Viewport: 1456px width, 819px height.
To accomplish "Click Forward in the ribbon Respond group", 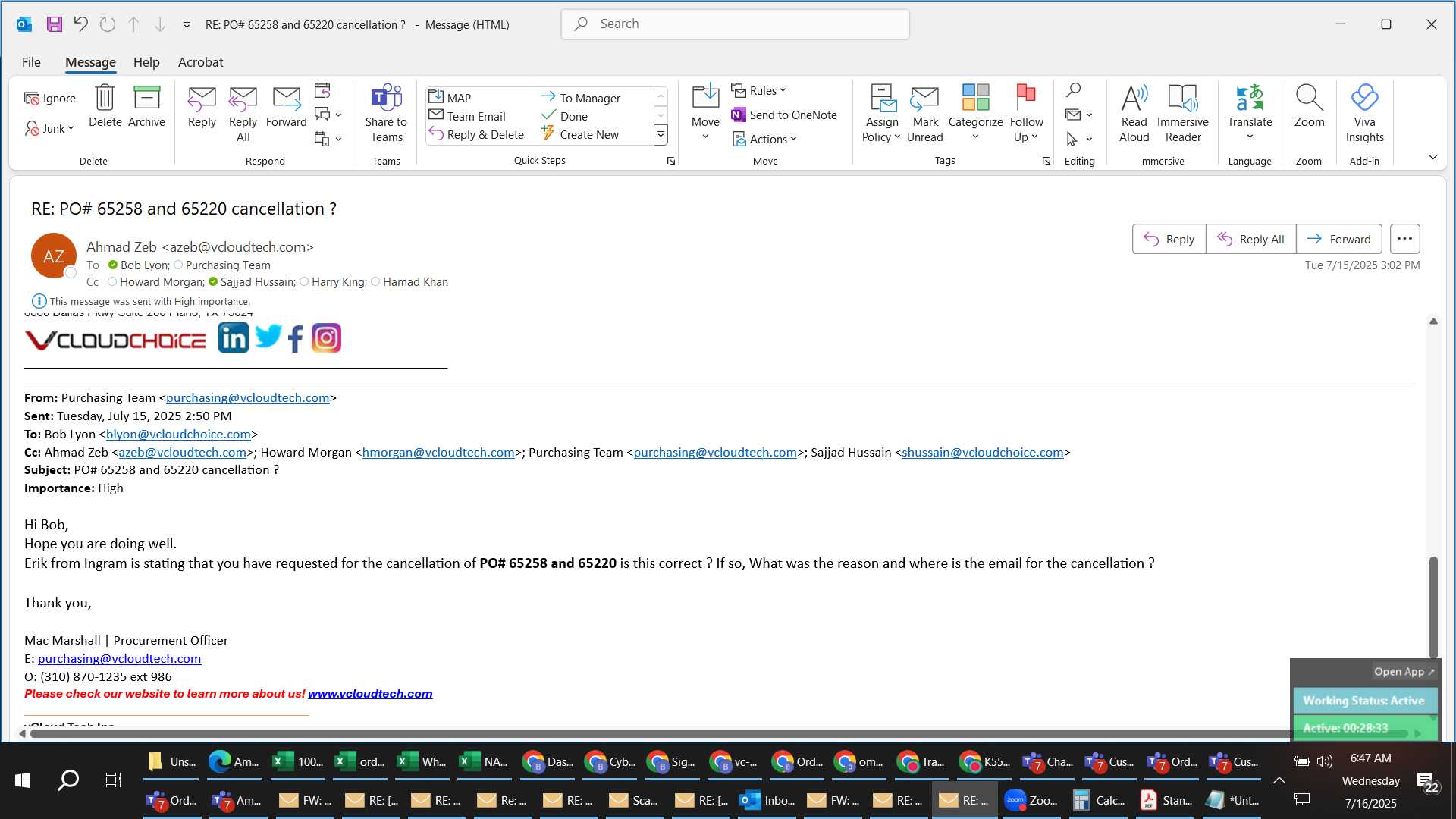I will tap(286, 106).
